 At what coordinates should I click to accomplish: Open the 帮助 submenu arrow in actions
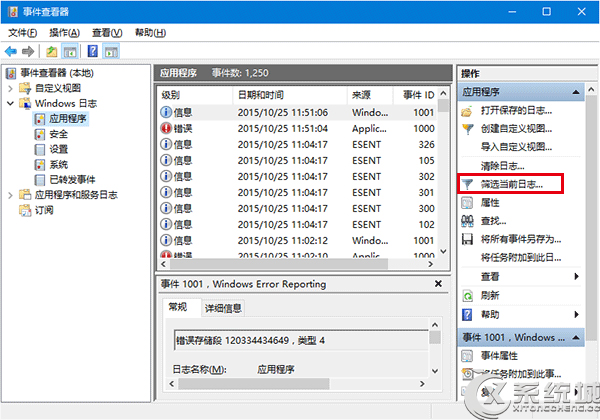click(576, 314)
